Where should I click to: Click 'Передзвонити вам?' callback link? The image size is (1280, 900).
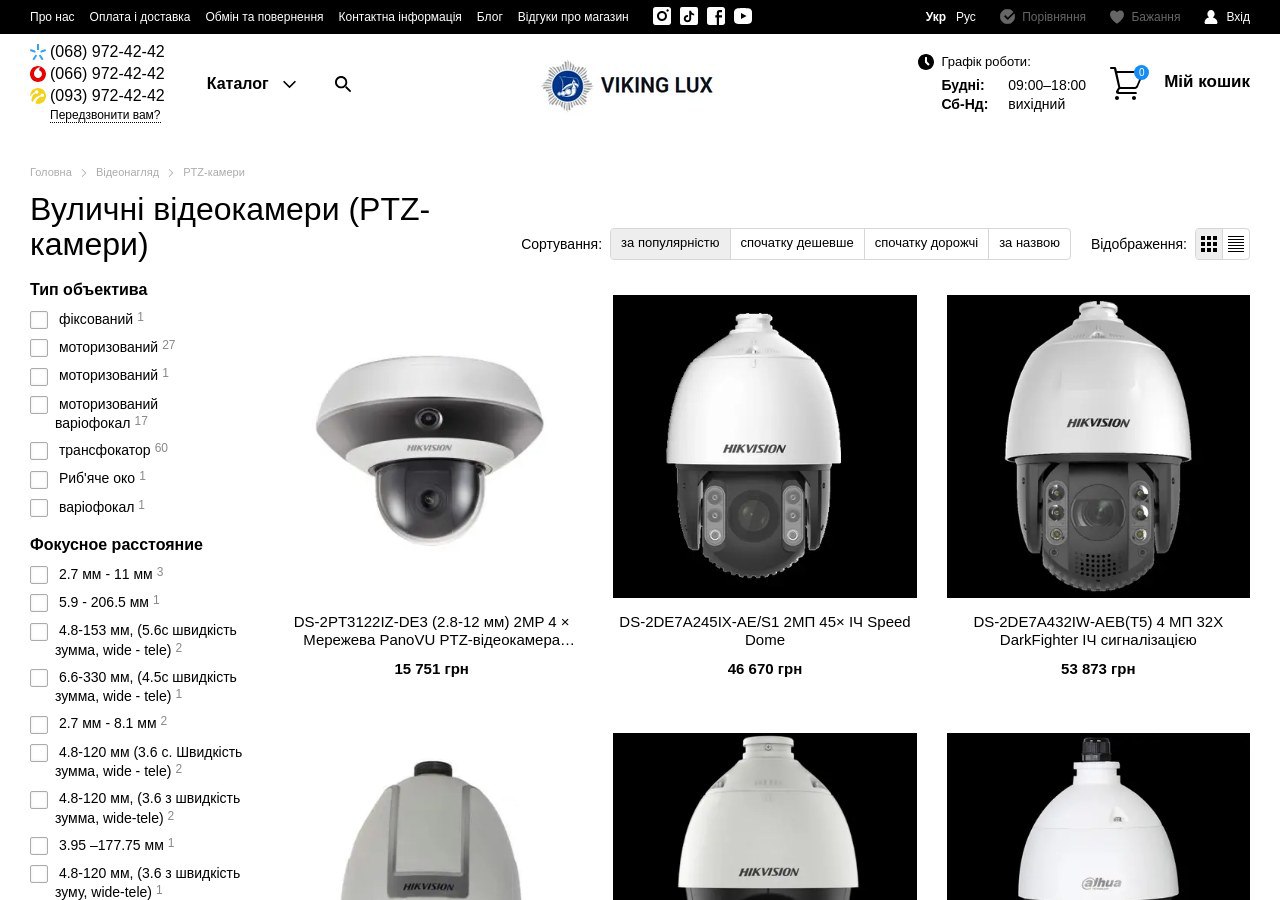tap(105, 115)
